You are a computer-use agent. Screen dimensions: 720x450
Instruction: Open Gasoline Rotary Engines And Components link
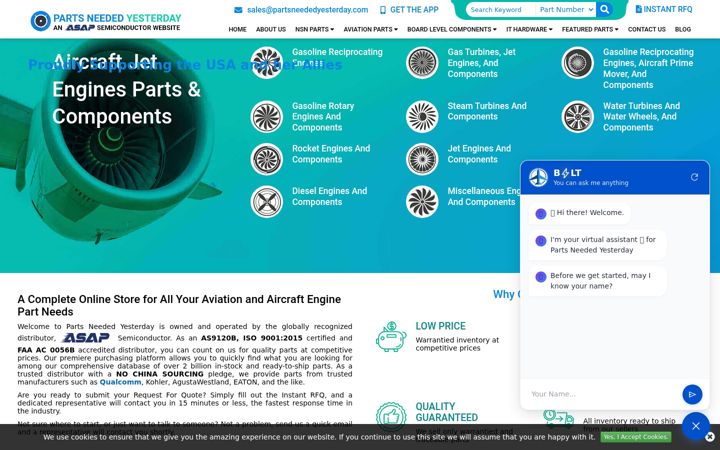pyautogui.click(x=323, y=117)
